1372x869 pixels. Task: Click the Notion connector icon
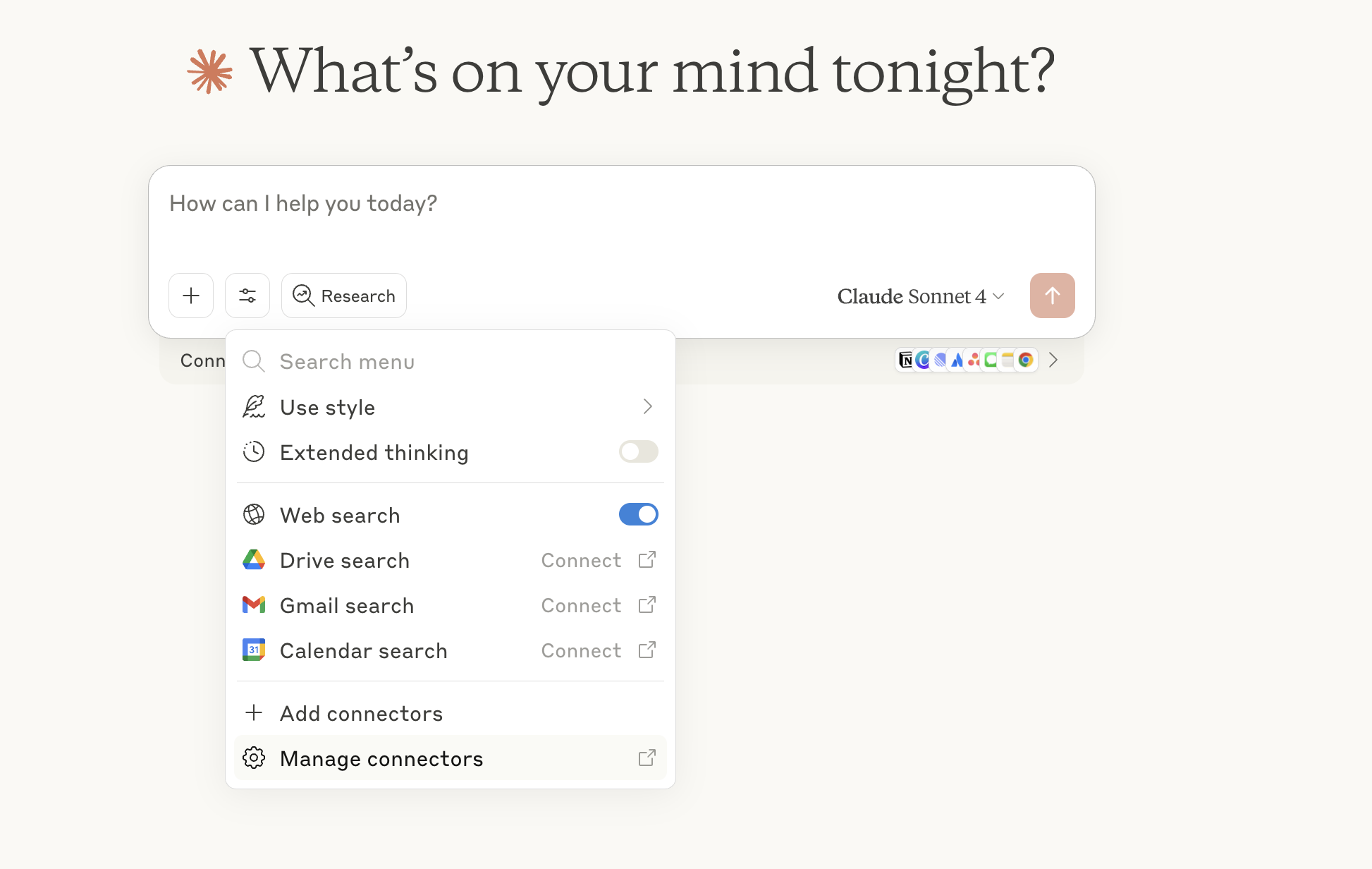(906, 360)
